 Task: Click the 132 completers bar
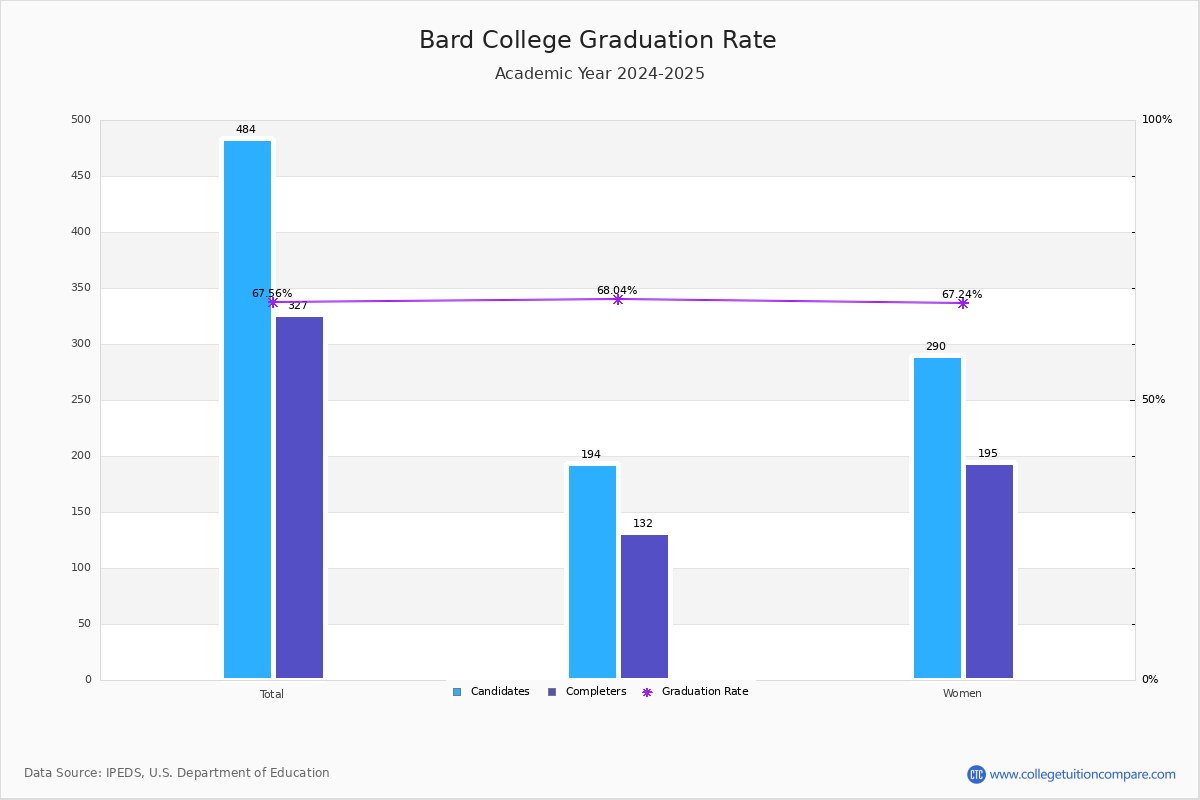coord(644,606)
